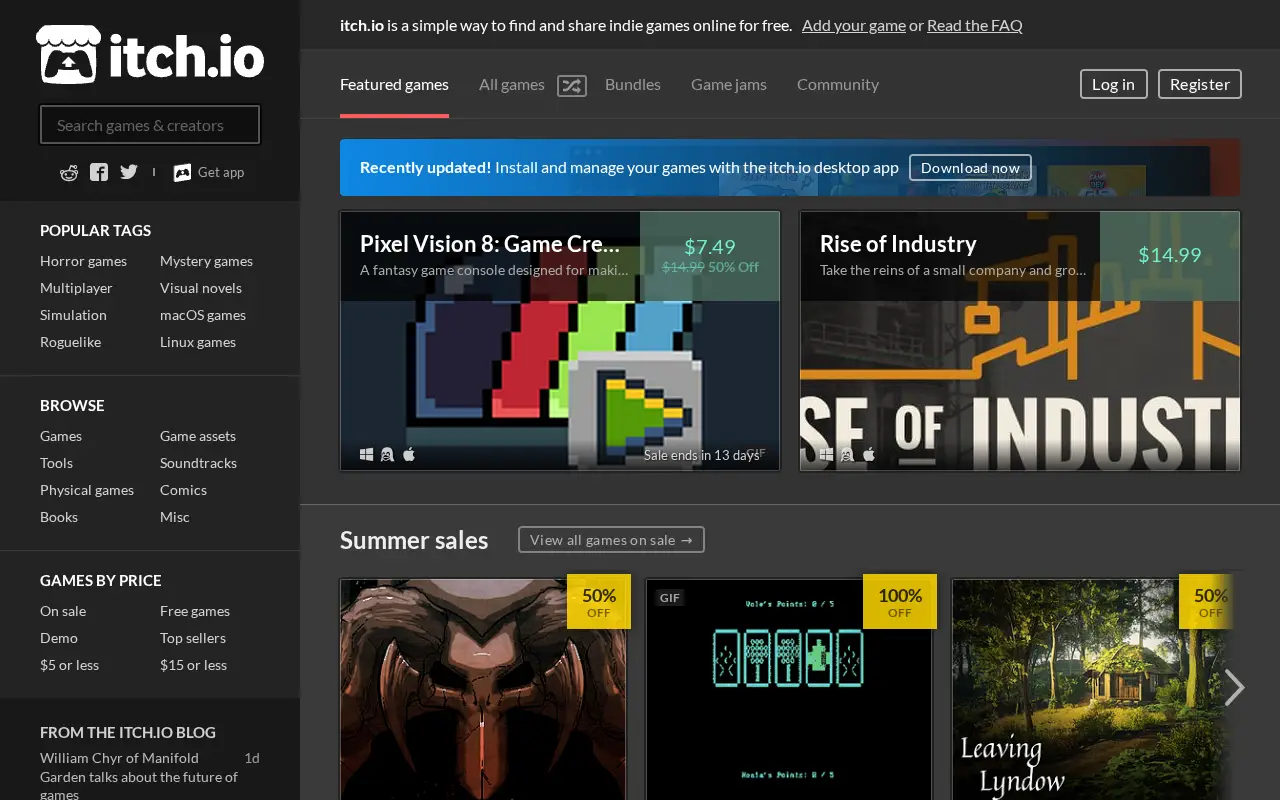Click the Linux icon on Pixel Vision 8 card

(388, 455)
